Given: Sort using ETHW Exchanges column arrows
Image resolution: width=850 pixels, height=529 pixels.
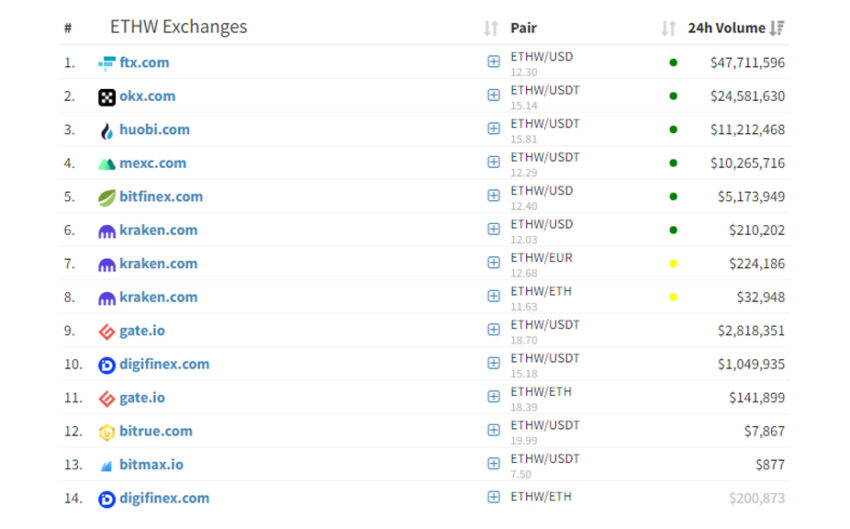Looking at the screenshot, I should [x=490, y=29].
